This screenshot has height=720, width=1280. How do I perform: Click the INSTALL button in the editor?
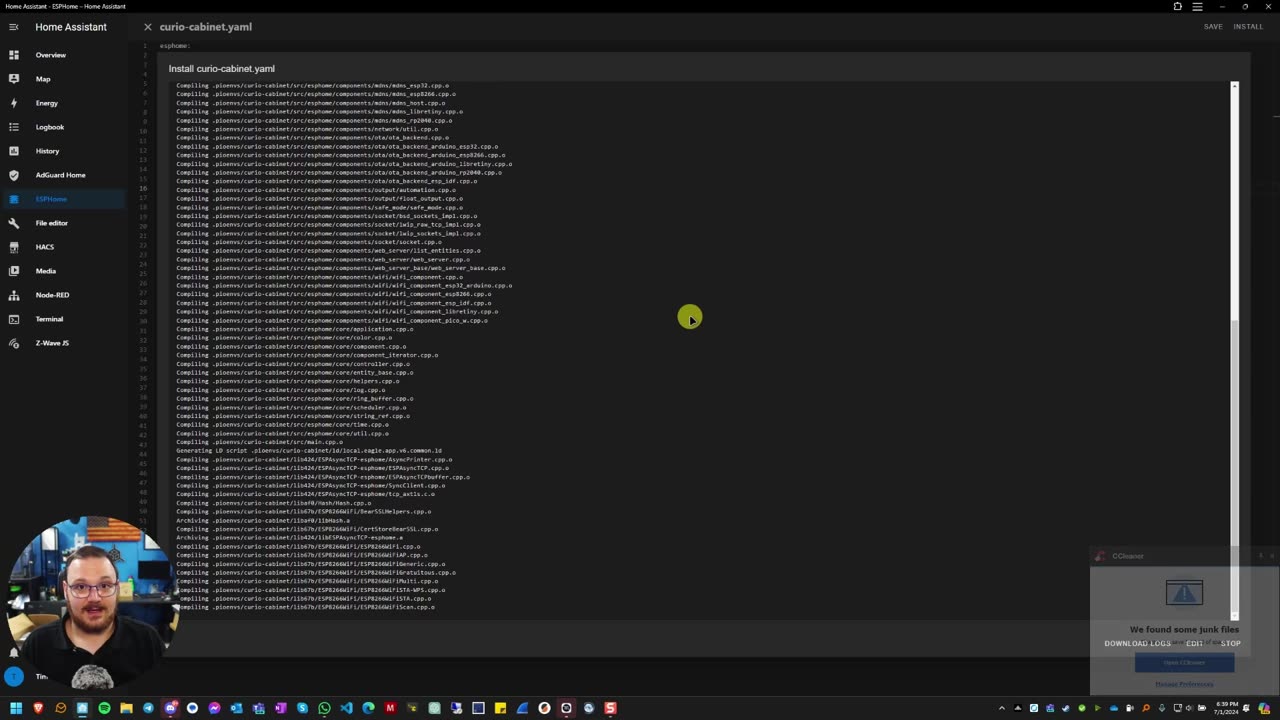(x=1248, y=27)
